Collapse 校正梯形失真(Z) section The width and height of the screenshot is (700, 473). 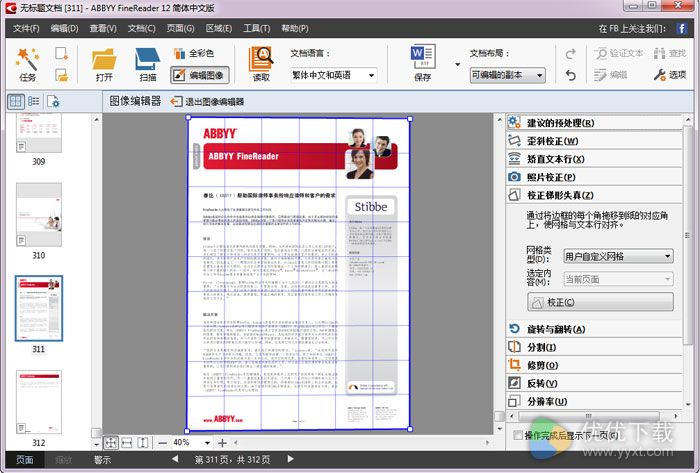(594, 195)
